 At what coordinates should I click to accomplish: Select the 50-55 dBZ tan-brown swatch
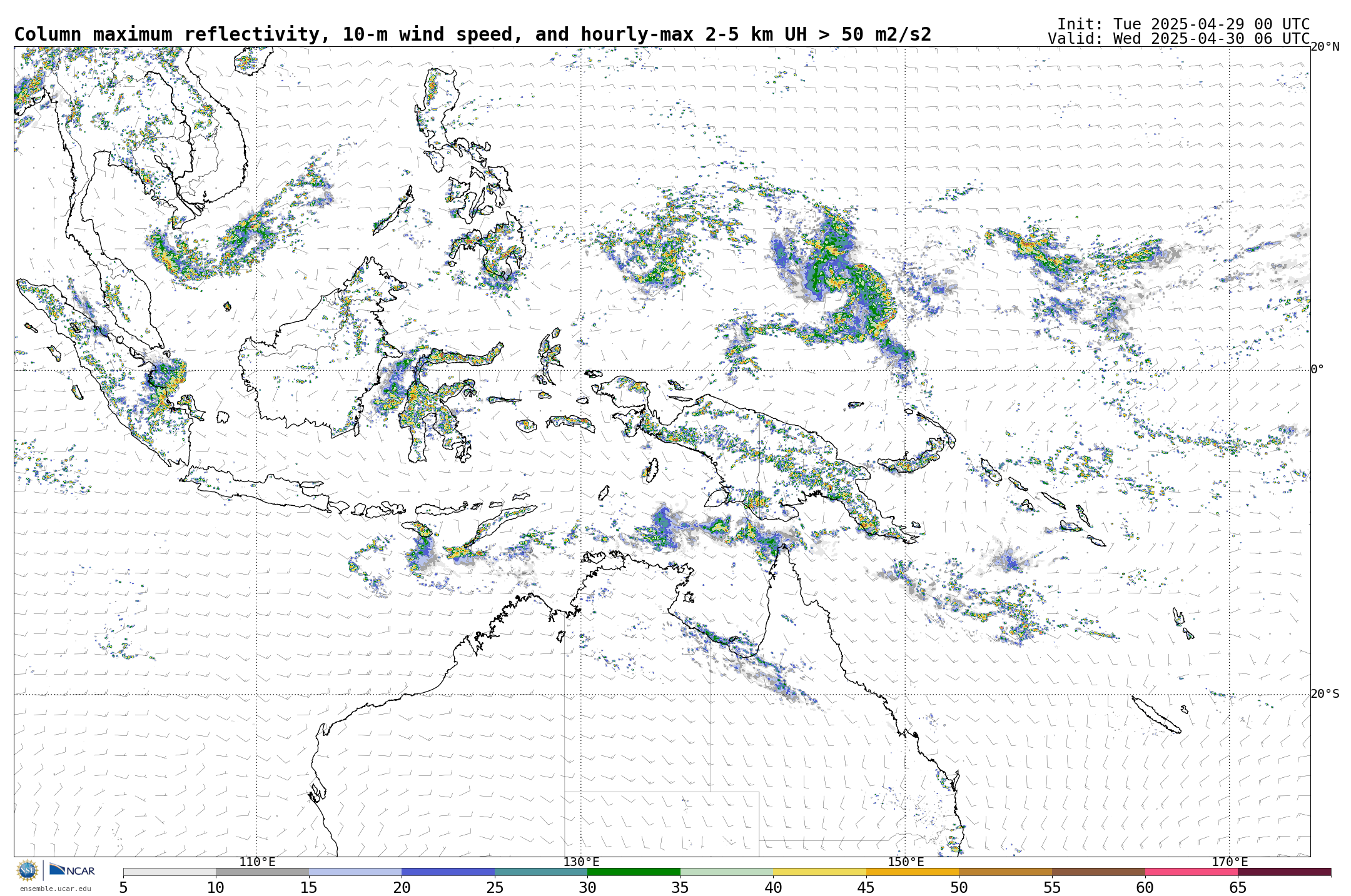click(x=1005, y=872)
